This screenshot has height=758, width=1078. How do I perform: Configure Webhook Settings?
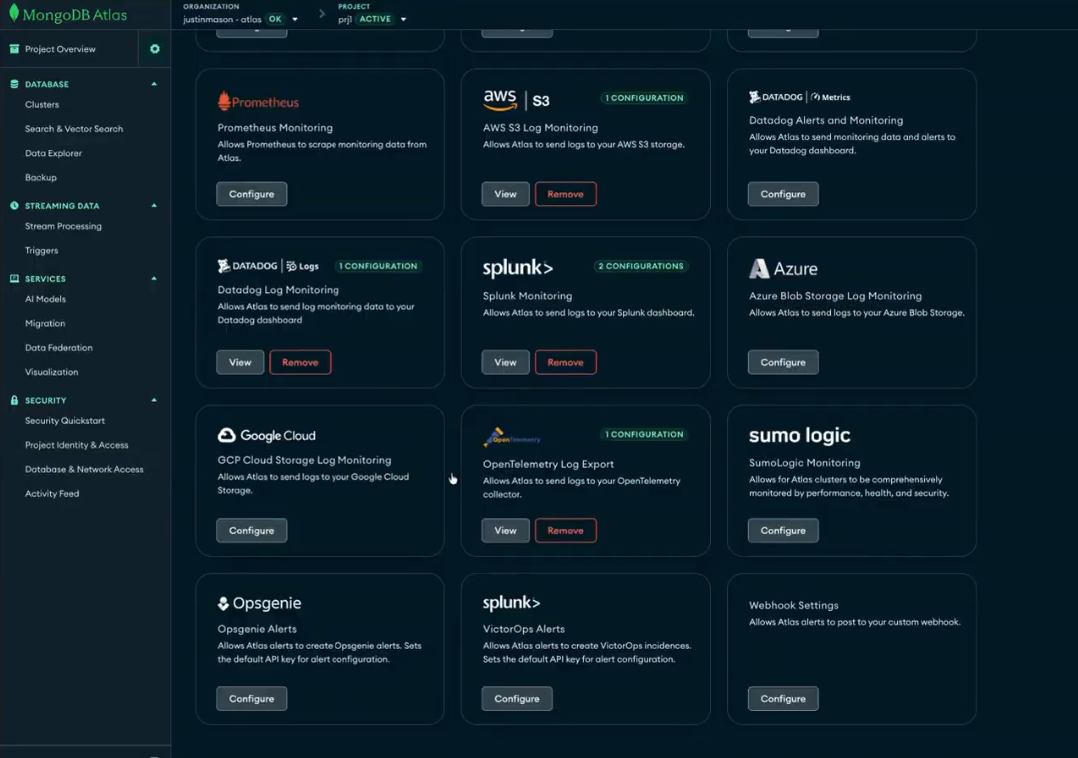783,698
